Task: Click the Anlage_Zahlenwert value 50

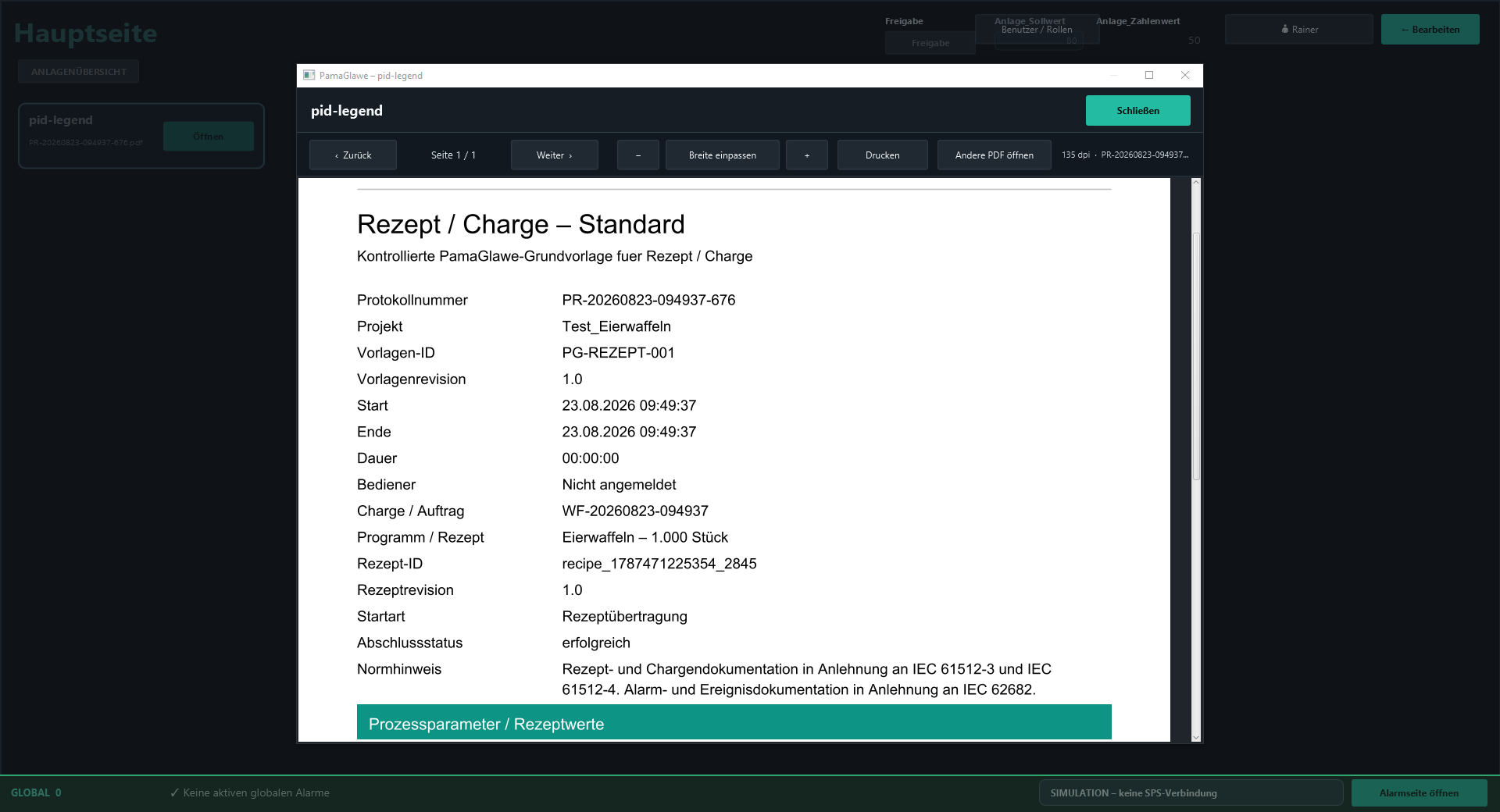Action: click(x=1194, y=41)
